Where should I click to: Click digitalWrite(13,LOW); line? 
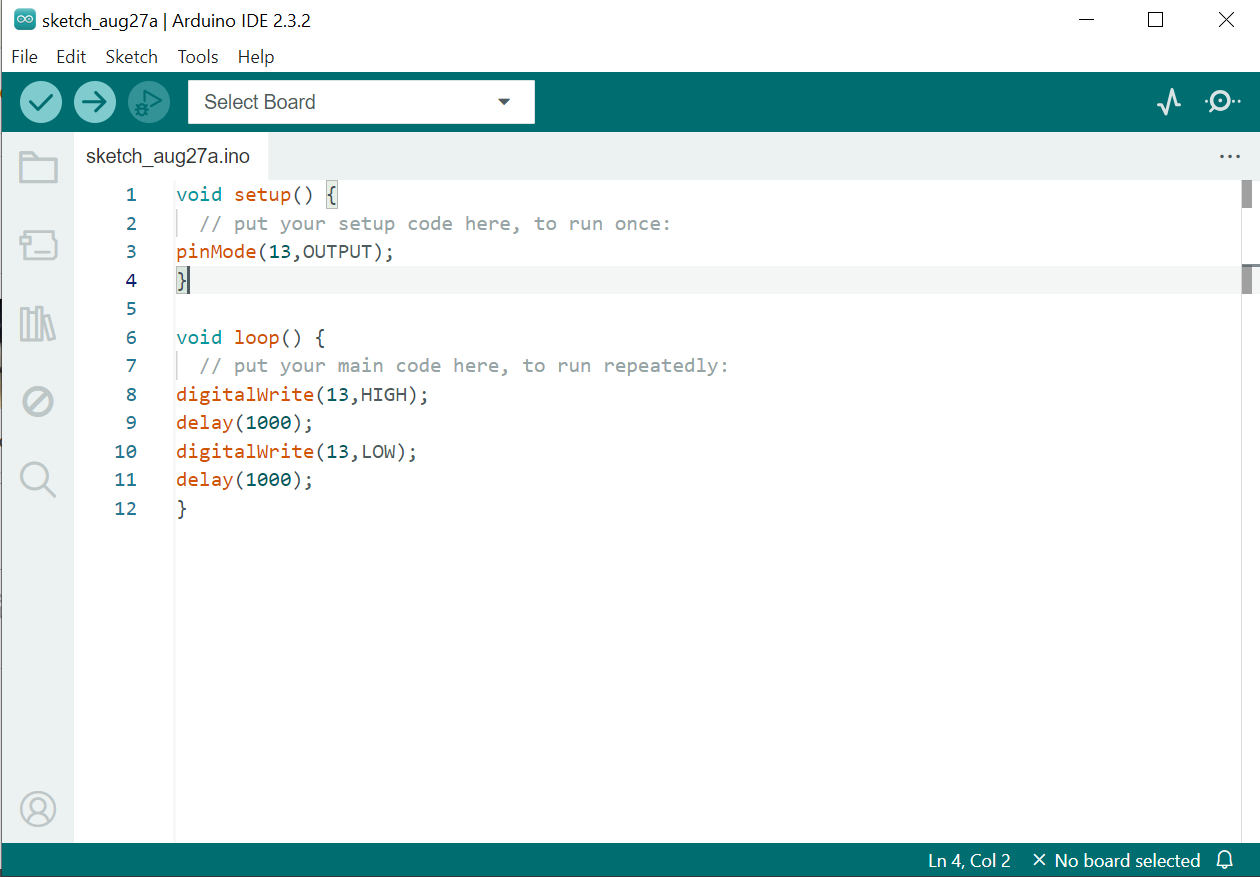click(296, 451)
